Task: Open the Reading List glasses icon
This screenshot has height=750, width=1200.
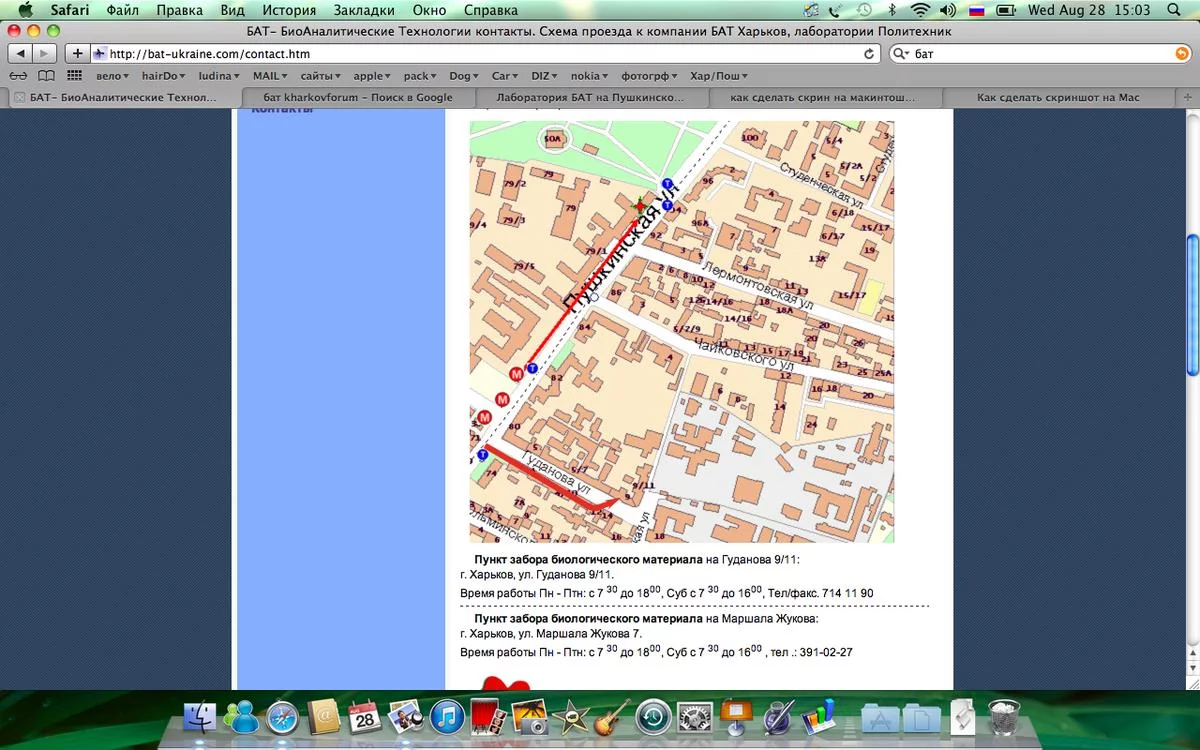Action: 18,76
